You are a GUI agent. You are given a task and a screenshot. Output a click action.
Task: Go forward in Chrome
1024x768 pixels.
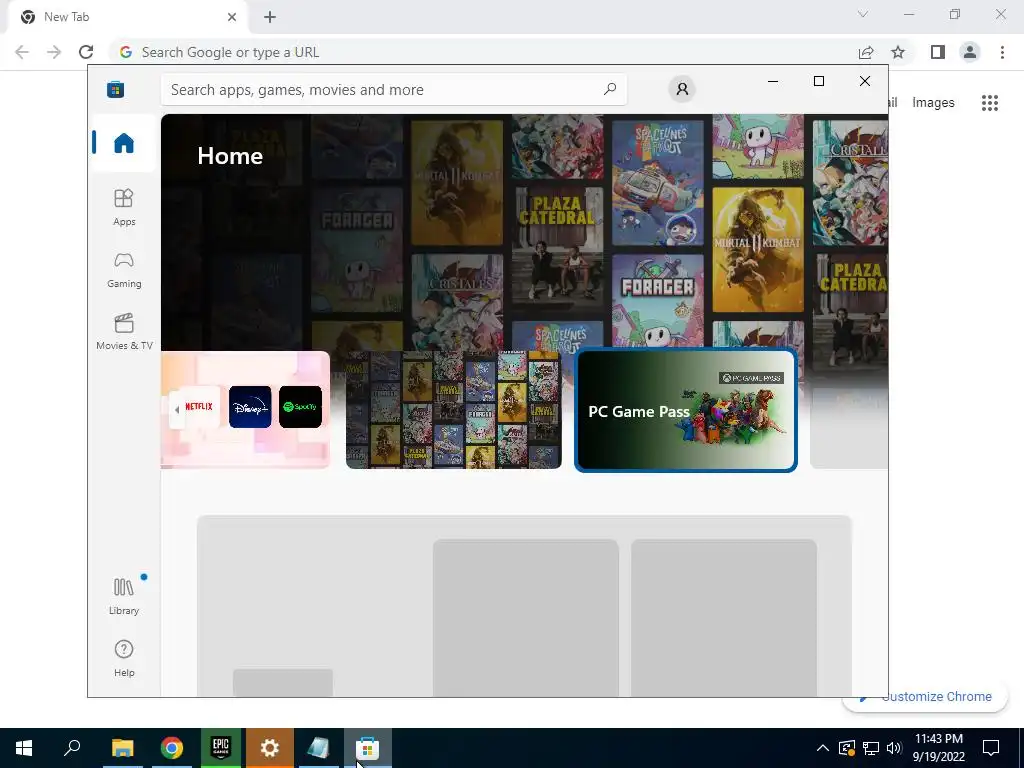(54, 52)
